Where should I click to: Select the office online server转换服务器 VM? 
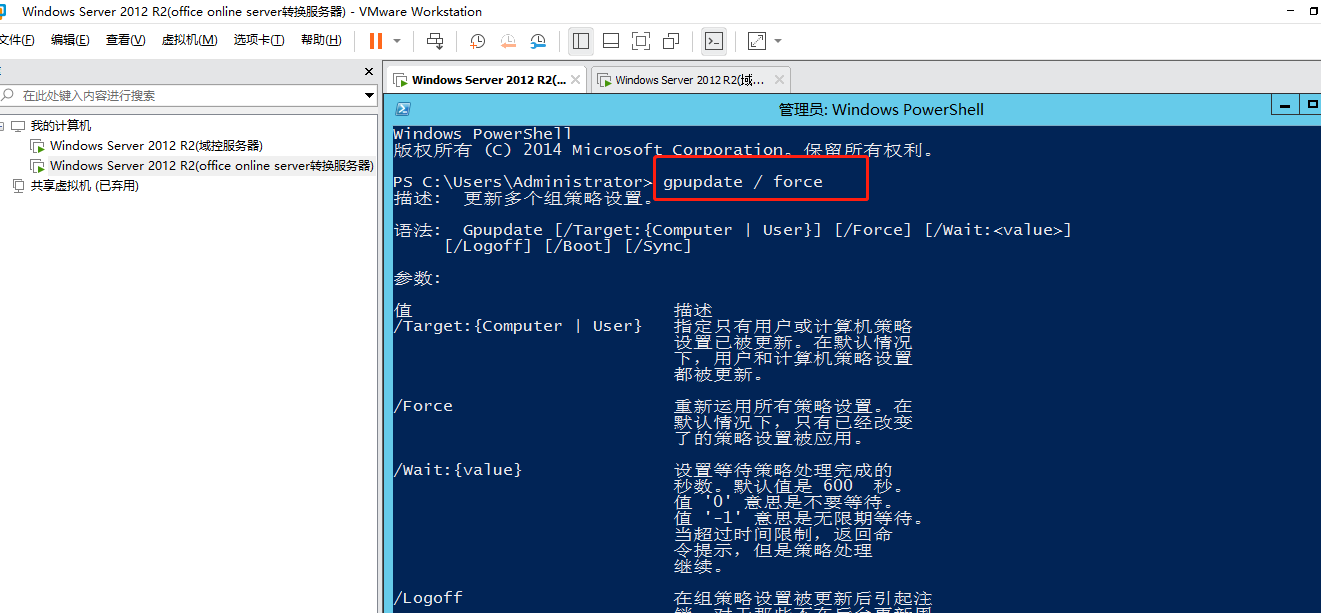[211, 166]
